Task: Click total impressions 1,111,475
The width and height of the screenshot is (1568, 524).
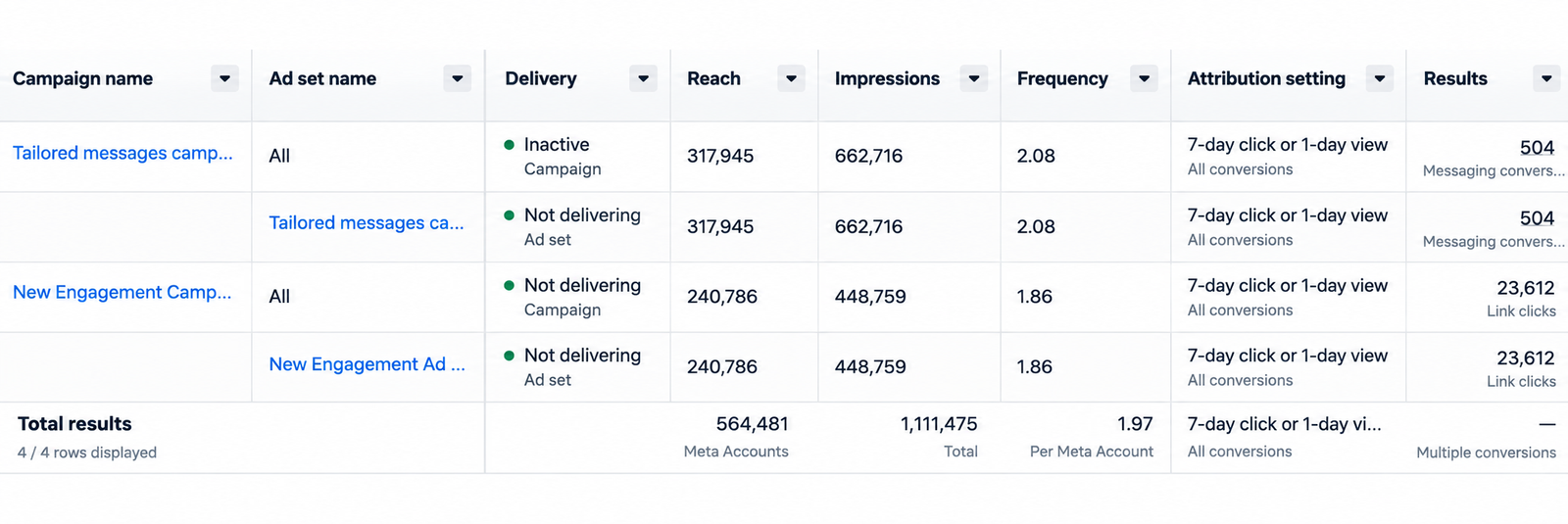Action: [939, 424]
